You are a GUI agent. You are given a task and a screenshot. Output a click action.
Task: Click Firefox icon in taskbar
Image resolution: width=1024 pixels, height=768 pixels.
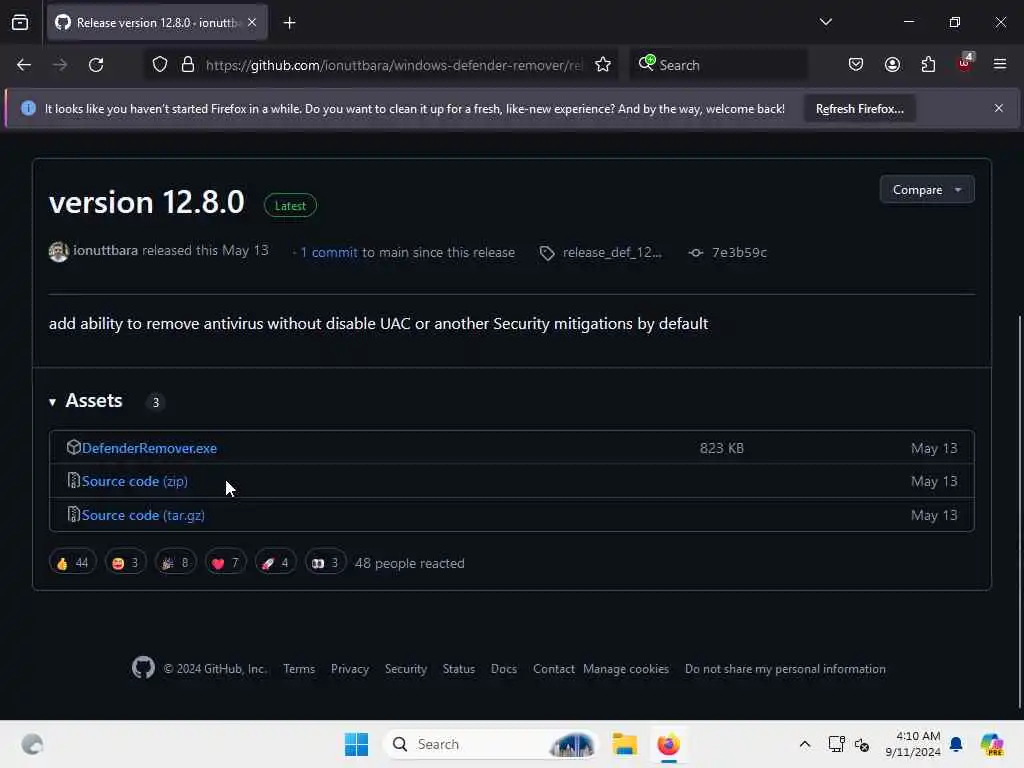point(668,744)
